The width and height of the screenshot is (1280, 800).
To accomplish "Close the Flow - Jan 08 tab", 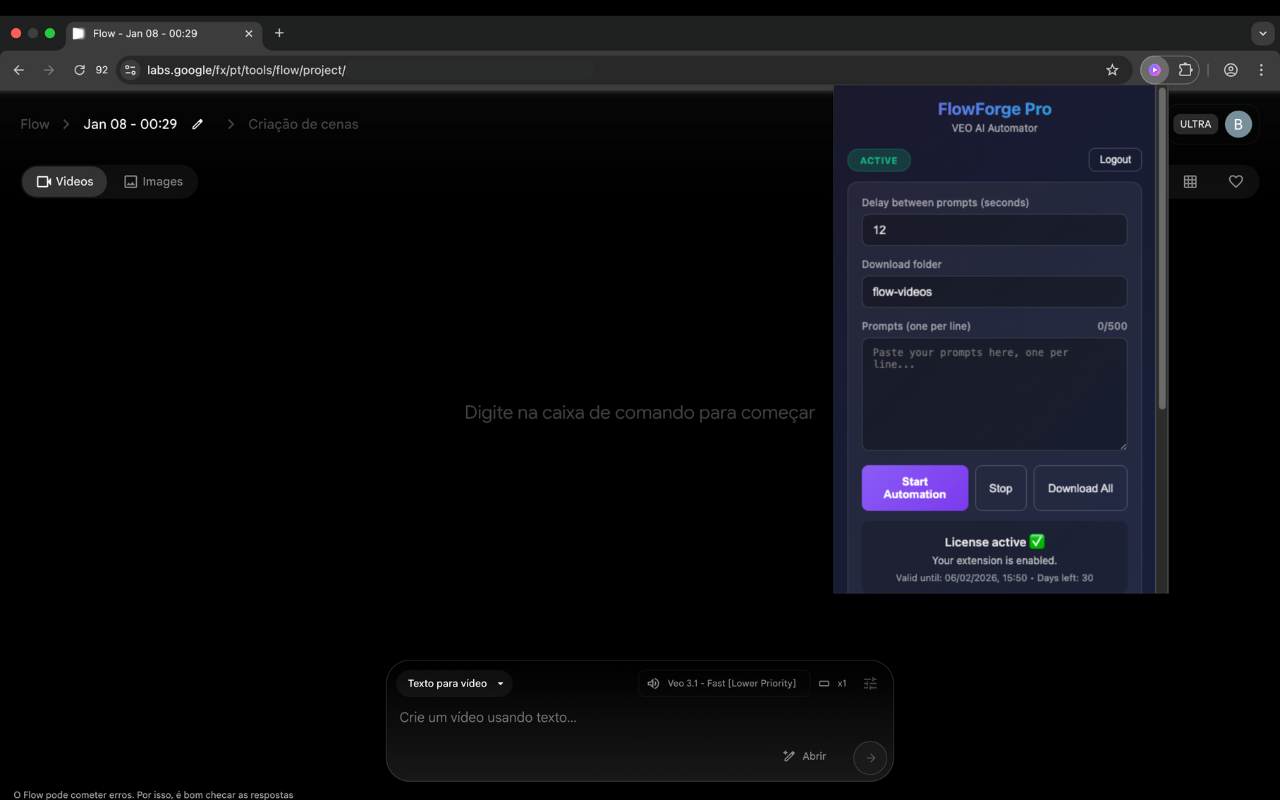I will click(249, 33).
